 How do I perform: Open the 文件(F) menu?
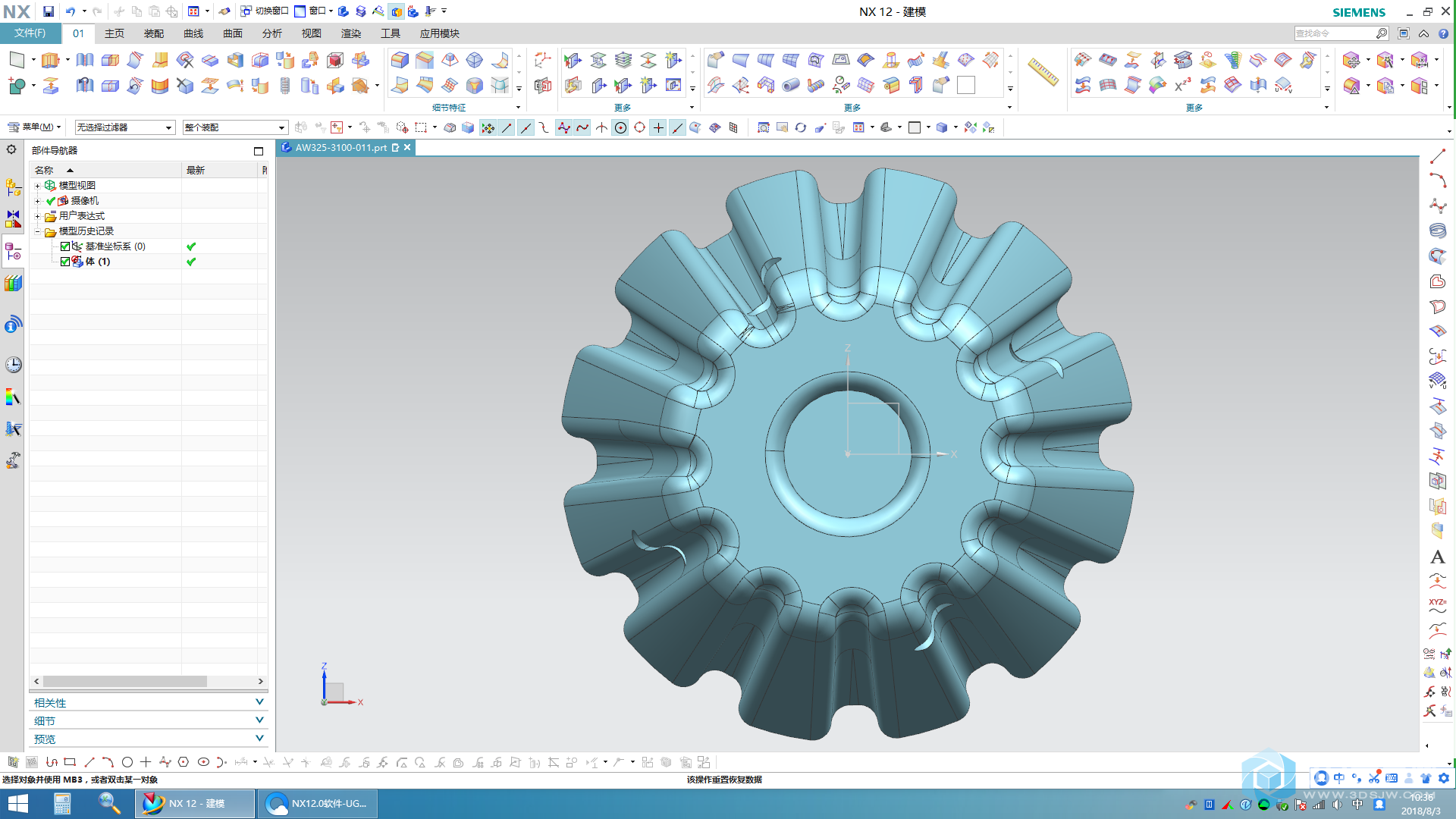tap(30, 33)
